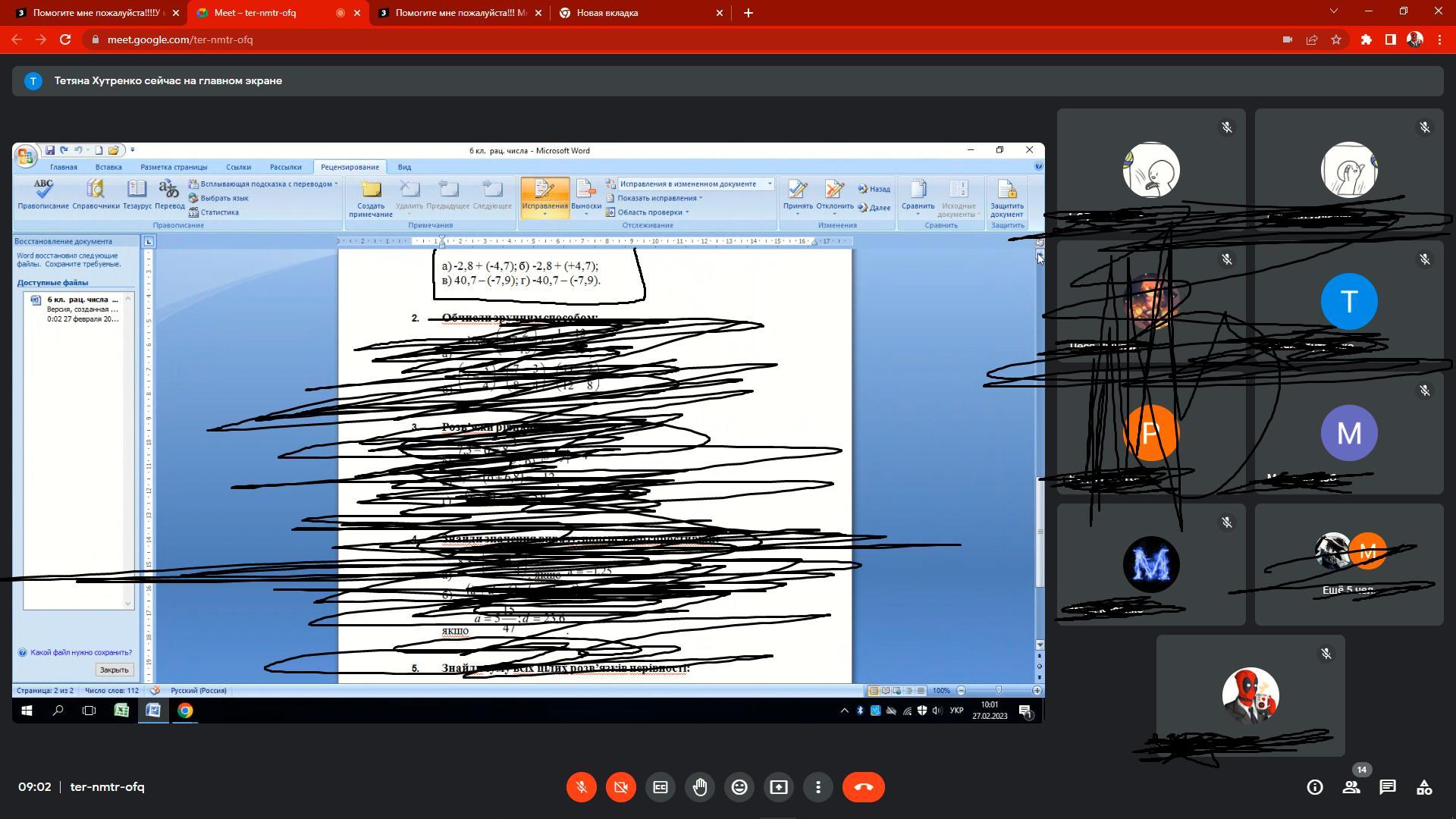This screenshot has width=1456, height=819.
Task: Click the red leave call button
Action: 863,787
